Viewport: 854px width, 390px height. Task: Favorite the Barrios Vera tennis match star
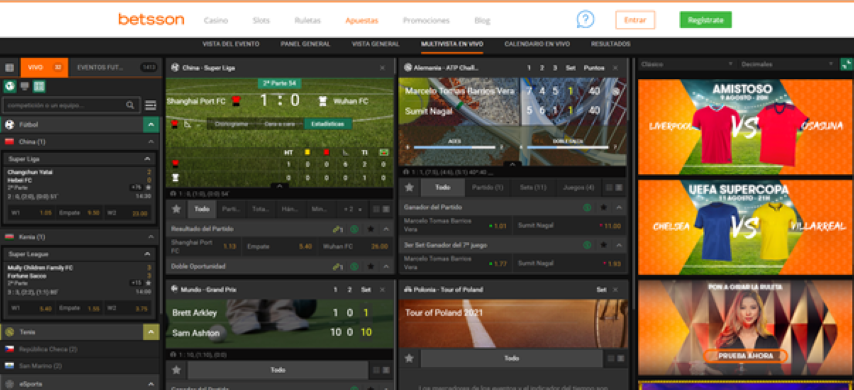tap(410, 187)
